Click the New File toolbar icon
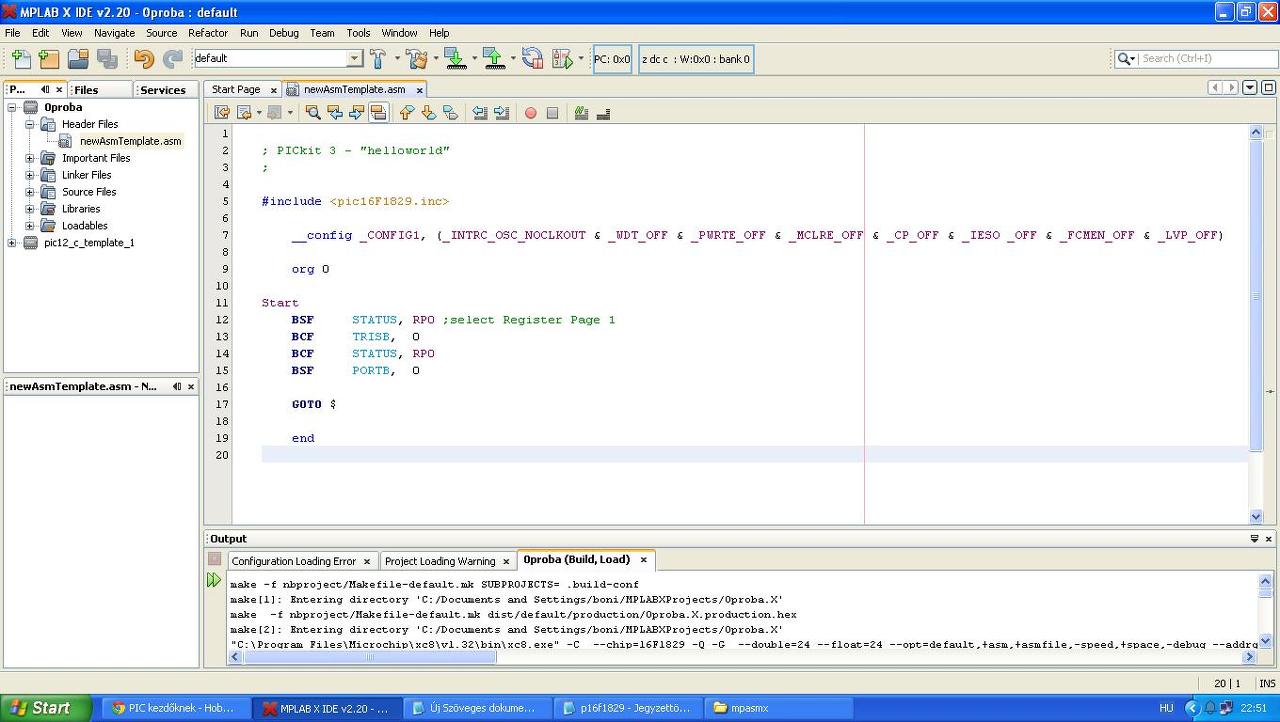The image size is (1280, 722). click(x=21, y=59)
